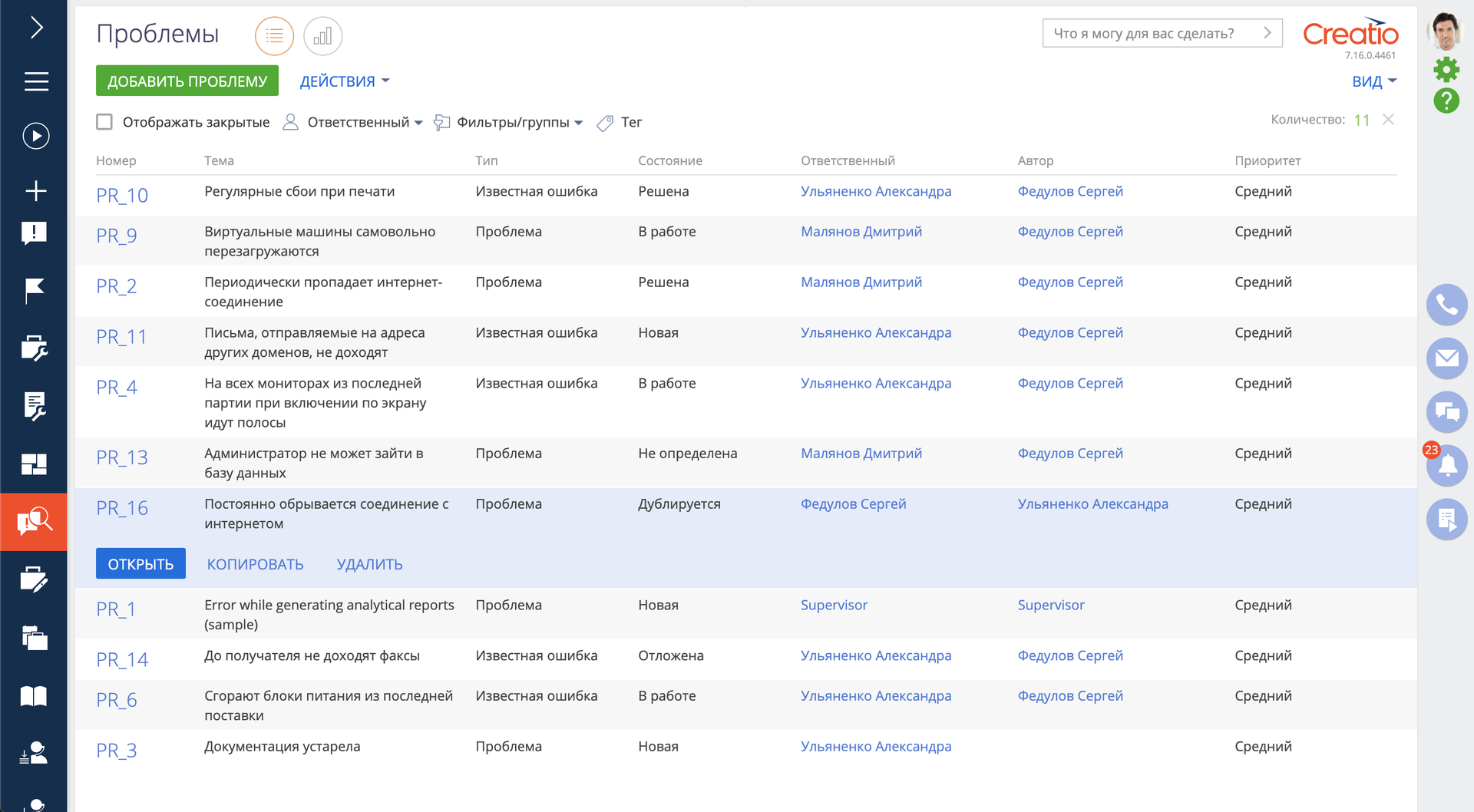Open the user profile photo
Screen dimensions: 1474x812
point(1445,31)
